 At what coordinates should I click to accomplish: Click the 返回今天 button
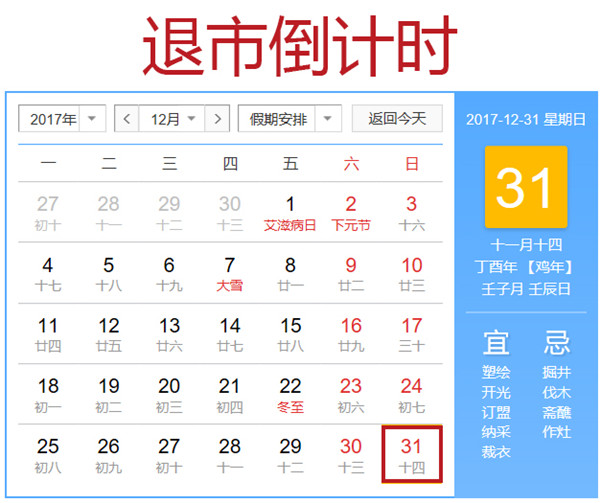coord(397,119)
